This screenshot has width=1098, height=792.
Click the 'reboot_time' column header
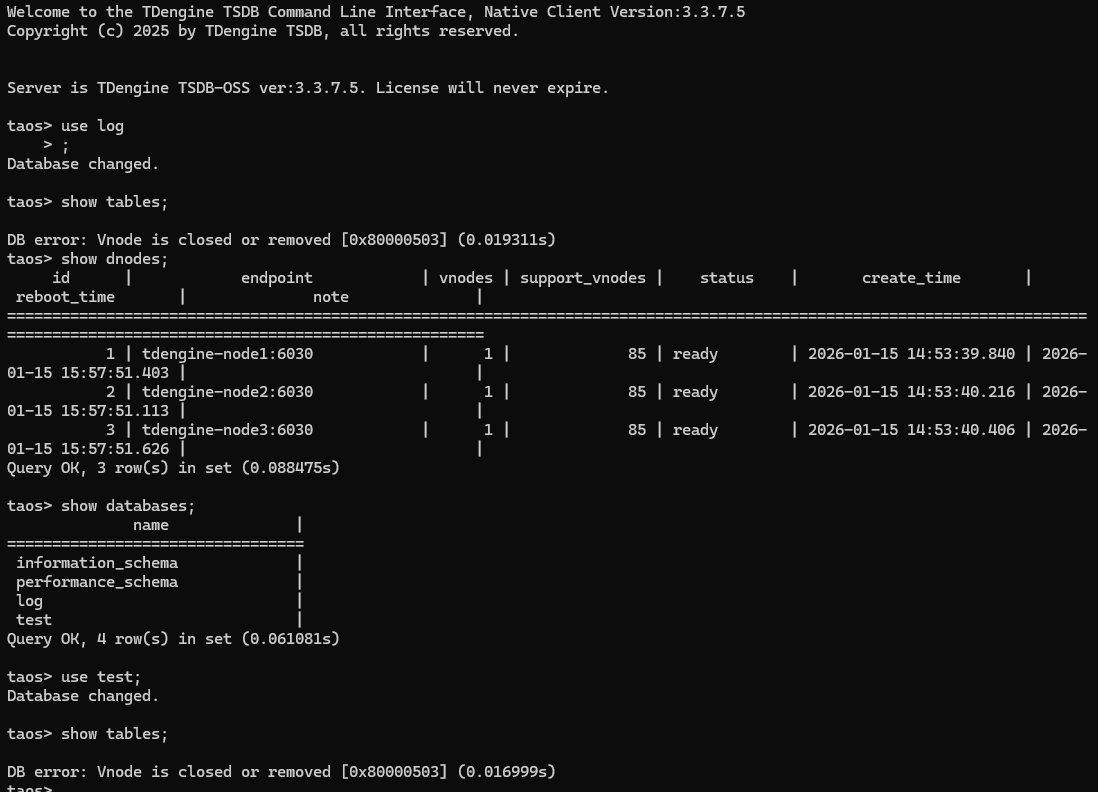tap(65, 297)
